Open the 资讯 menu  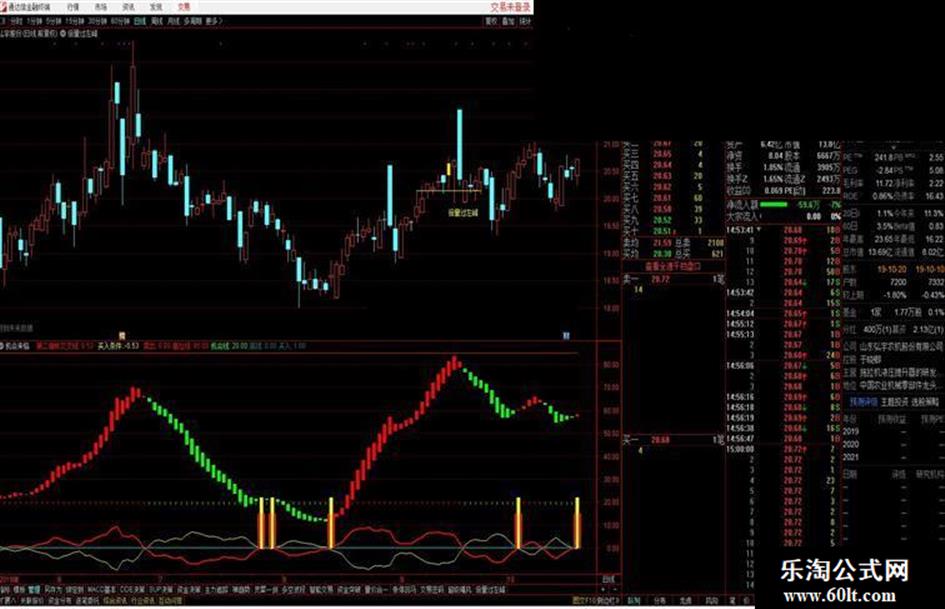click(x=128, y=7)
